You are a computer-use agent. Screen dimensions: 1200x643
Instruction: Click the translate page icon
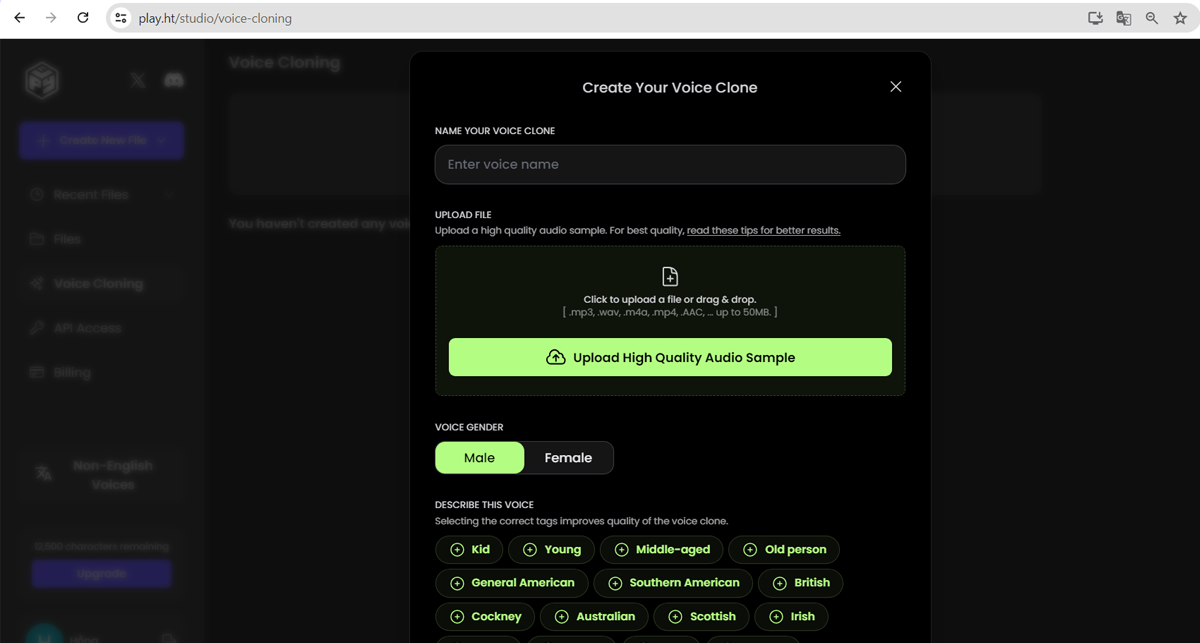pos(1123,18)
